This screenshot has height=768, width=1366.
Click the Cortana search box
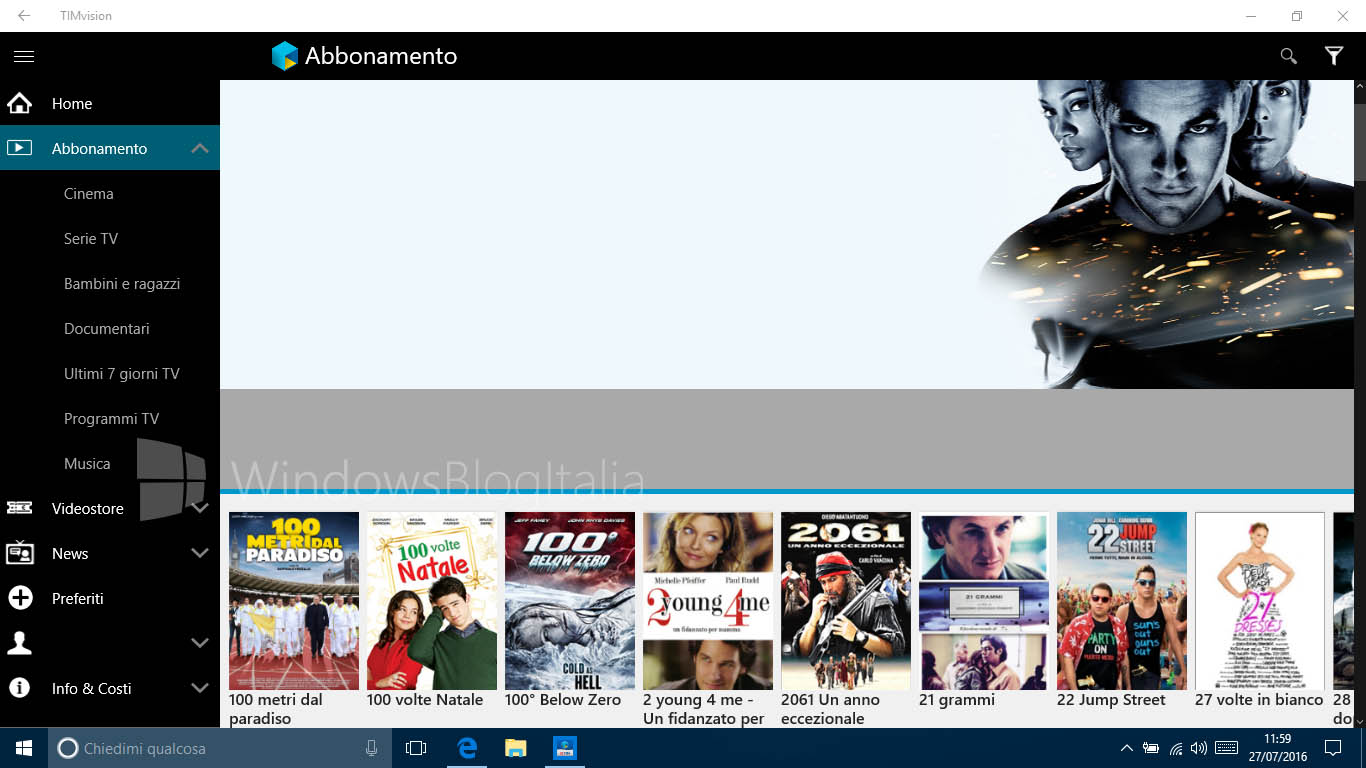[x=218, y=748]
